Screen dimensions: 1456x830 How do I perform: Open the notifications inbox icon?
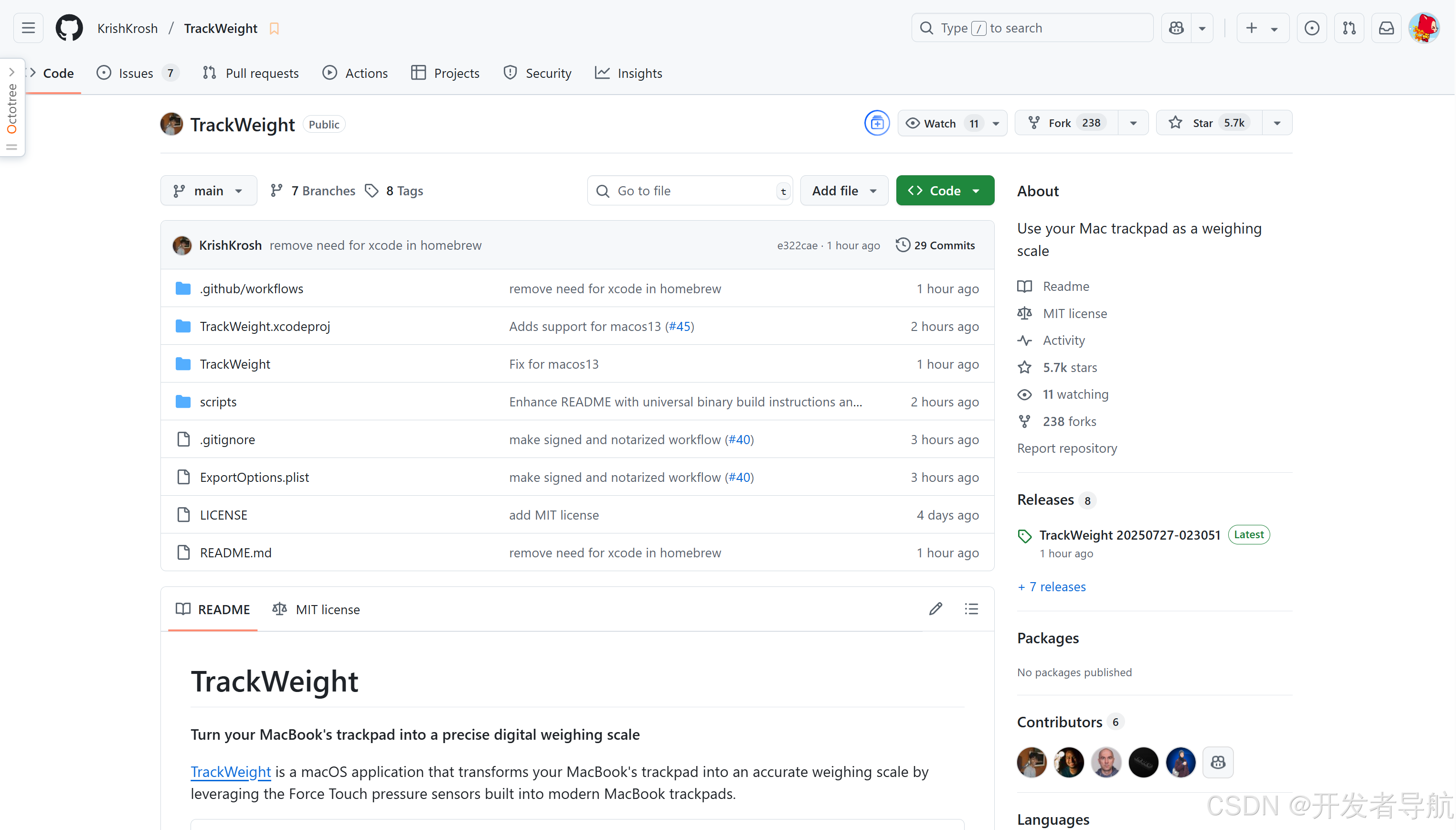1386,28
